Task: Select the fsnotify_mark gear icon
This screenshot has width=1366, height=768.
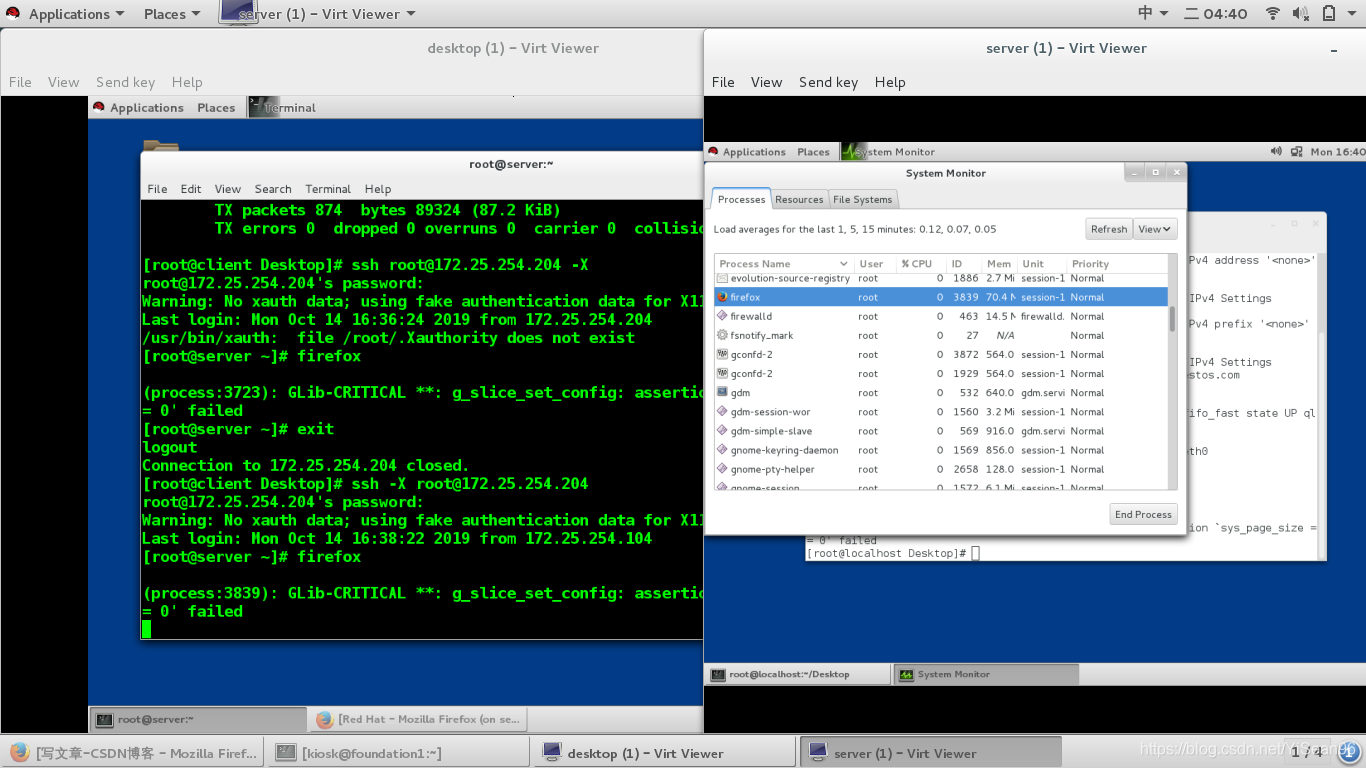Action: point(722,335)
